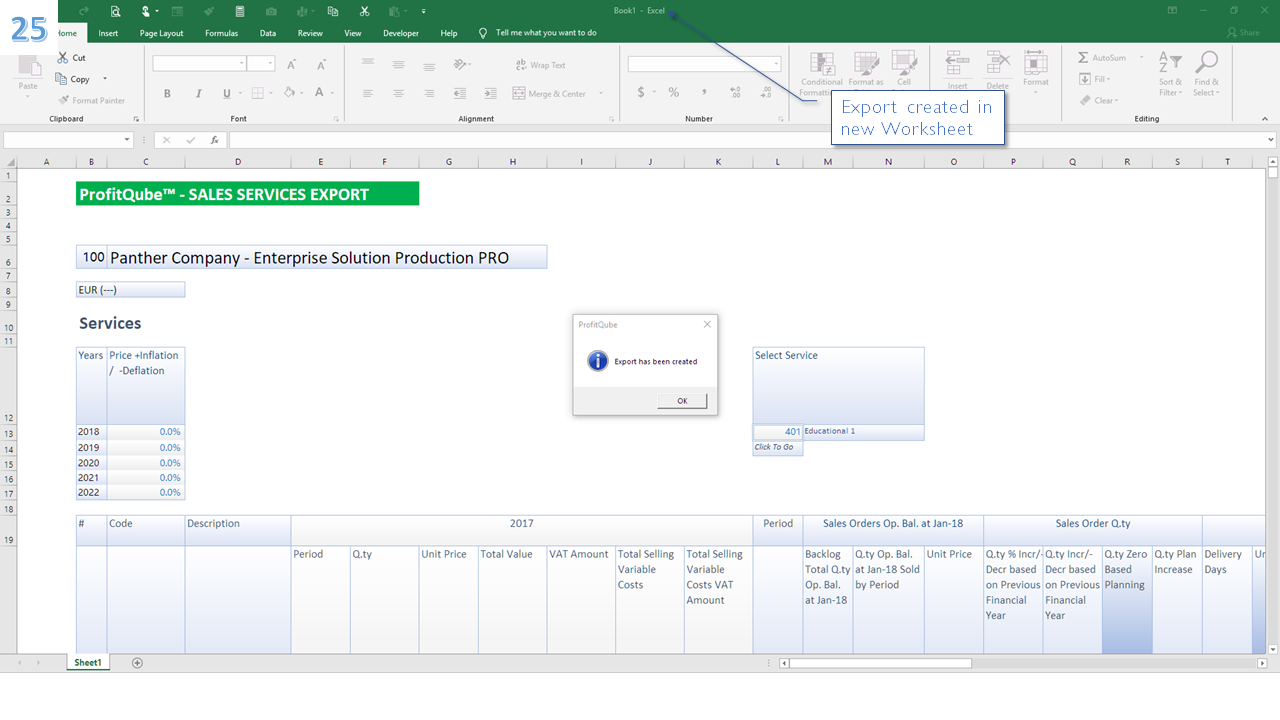This screenshot has height=720, width=1280.
Task: Click the Name Box field
Action: click(x=68, y=140)
